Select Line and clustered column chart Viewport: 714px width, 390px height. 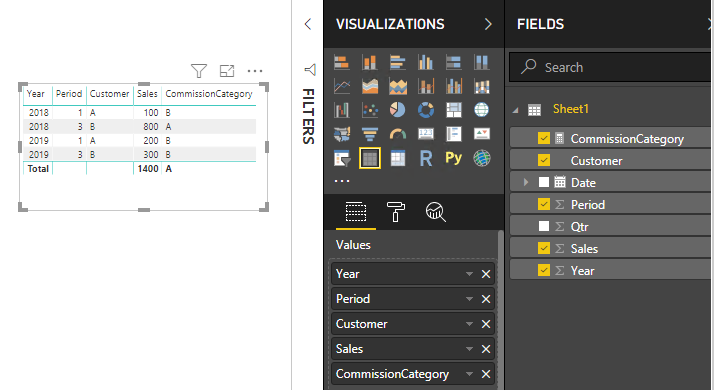coord(454,86)
